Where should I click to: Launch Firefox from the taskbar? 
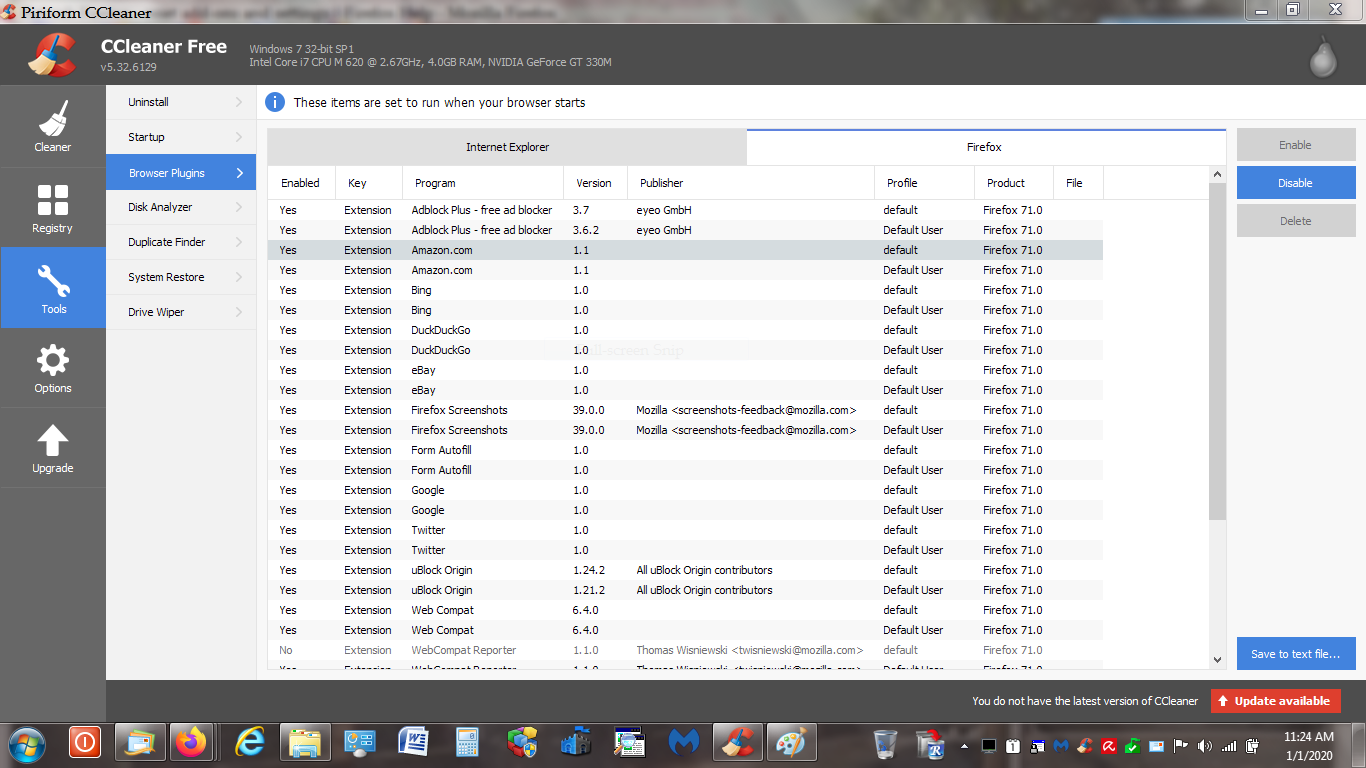pos(190,742)
